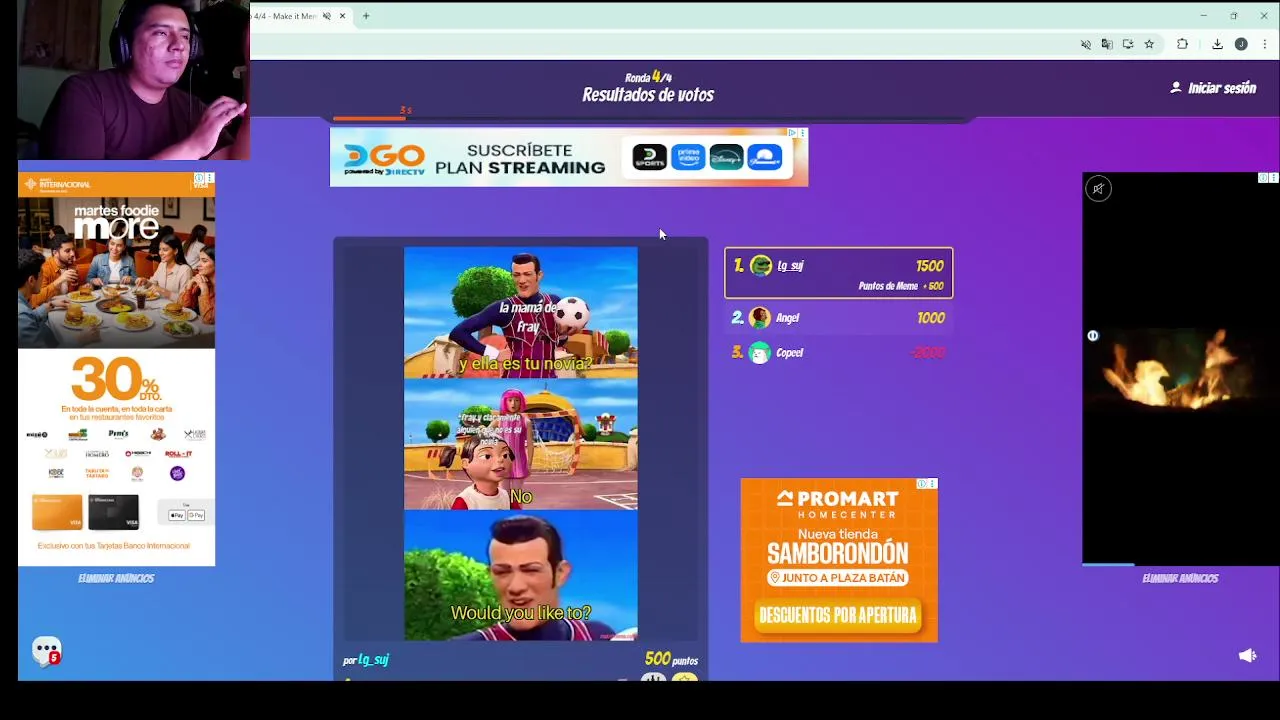The width and height of the screenshot is (1280, 720).
Task: Open the browser profile avatar
Action: 1241,44
